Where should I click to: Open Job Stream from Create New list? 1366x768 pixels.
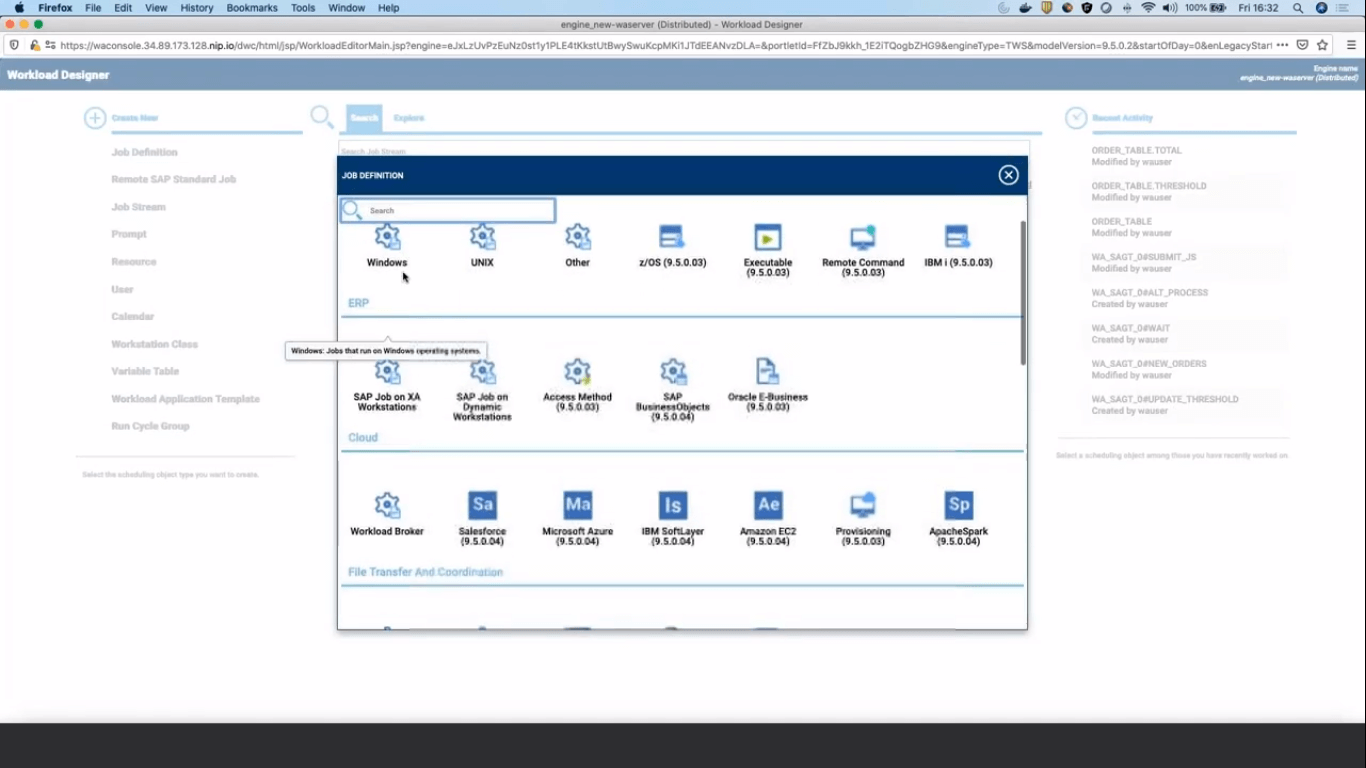[x=138, y=207]
